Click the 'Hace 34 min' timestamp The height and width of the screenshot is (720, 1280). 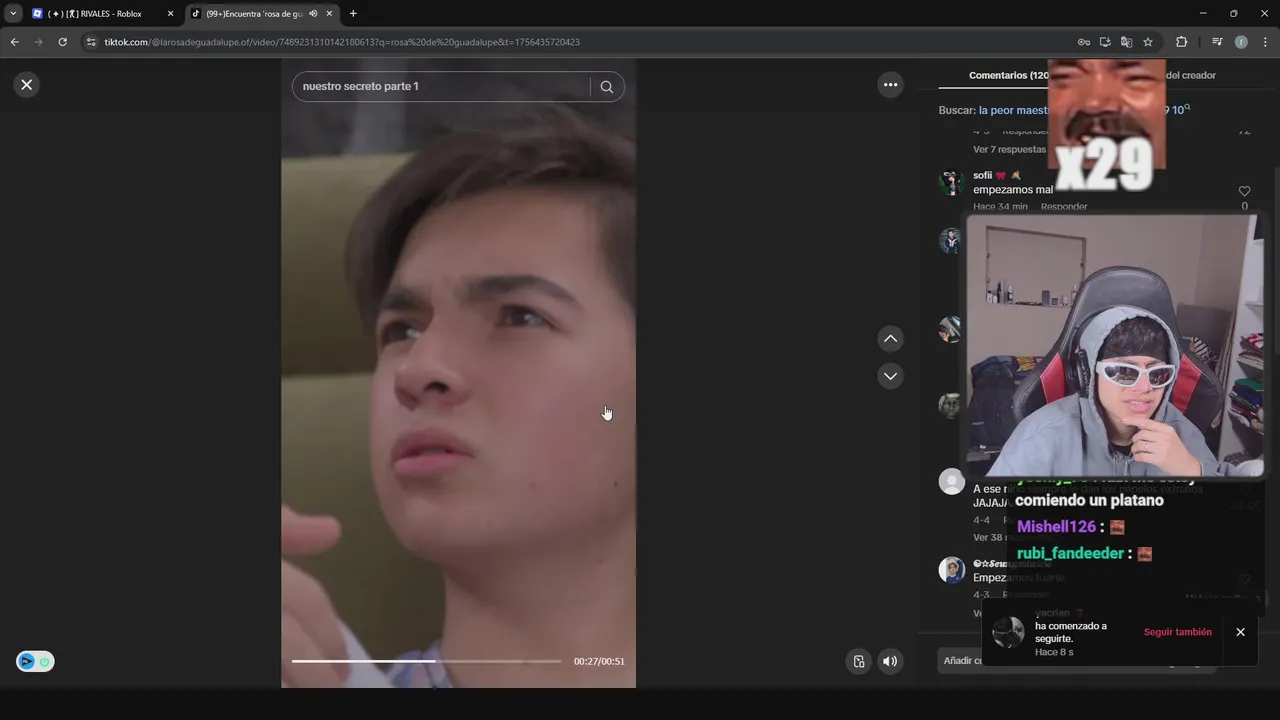[x=1000, y=207]
